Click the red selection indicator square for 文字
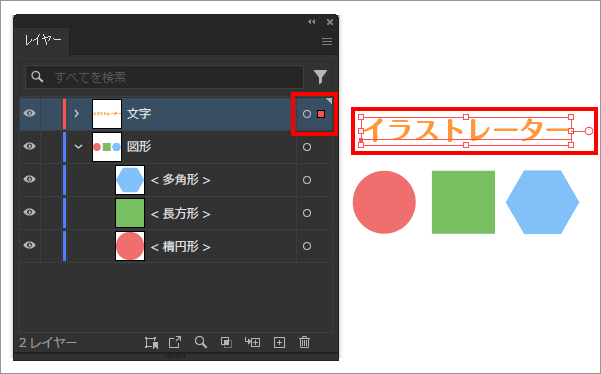601x374 pixels. click(x=321, y=114)
